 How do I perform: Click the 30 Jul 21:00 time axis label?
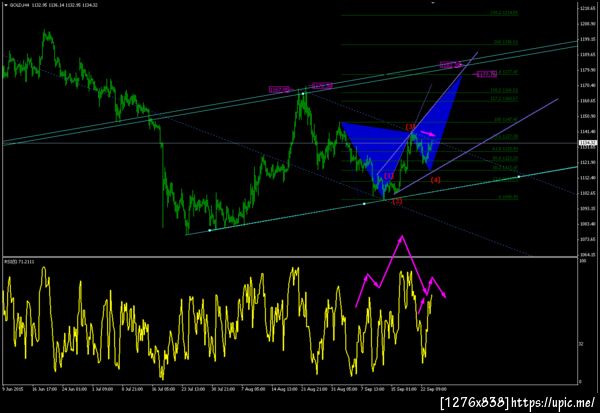[x=223, y=389]
